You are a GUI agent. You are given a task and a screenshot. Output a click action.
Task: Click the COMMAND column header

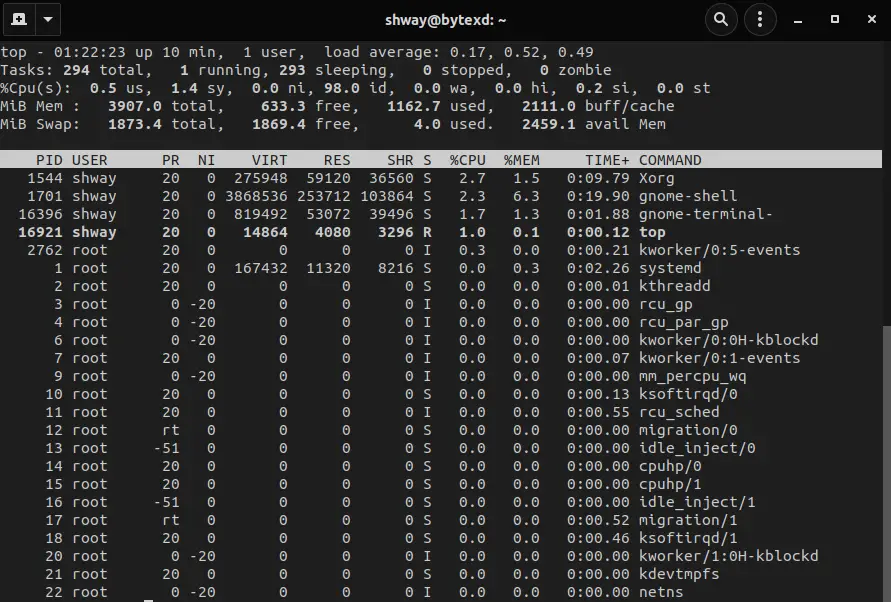click(x=670, y=160)
